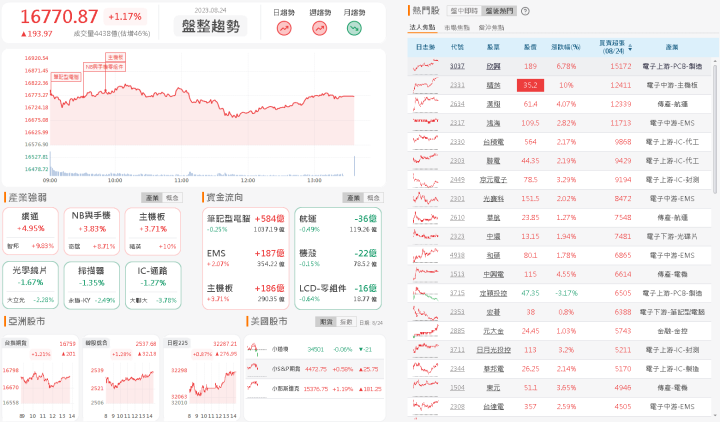Click the 小道瓊 mini chart icon
Screen dimensions: 720x422
point(256,349)
